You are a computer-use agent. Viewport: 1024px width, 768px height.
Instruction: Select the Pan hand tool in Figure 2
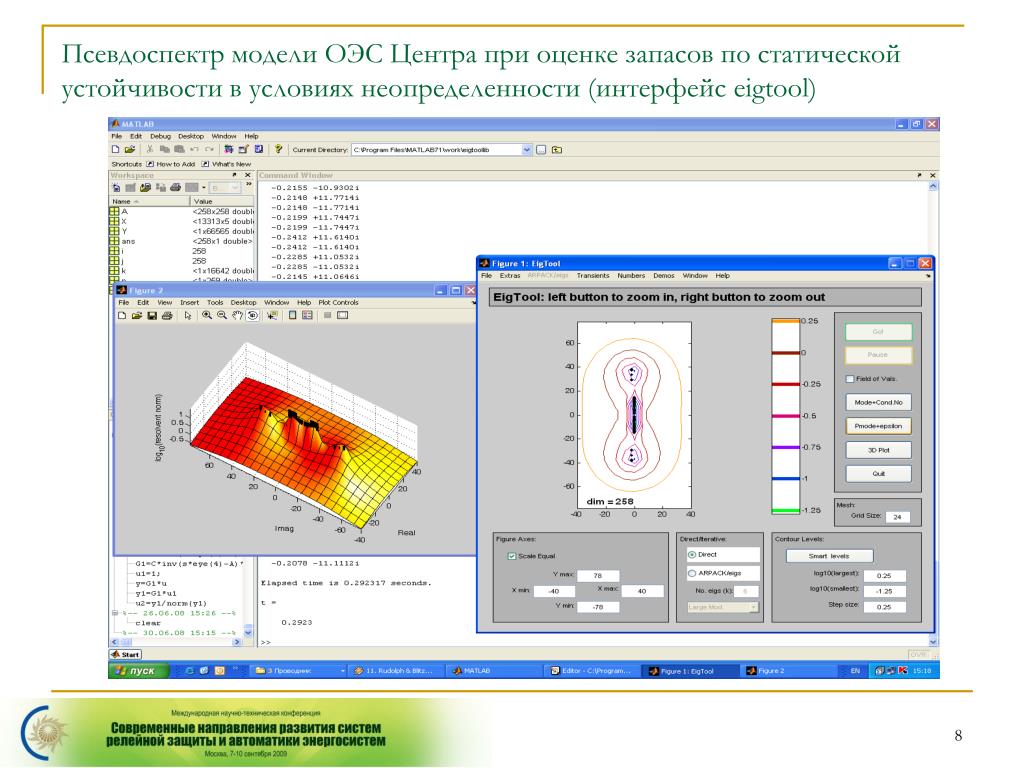[237, 315]
